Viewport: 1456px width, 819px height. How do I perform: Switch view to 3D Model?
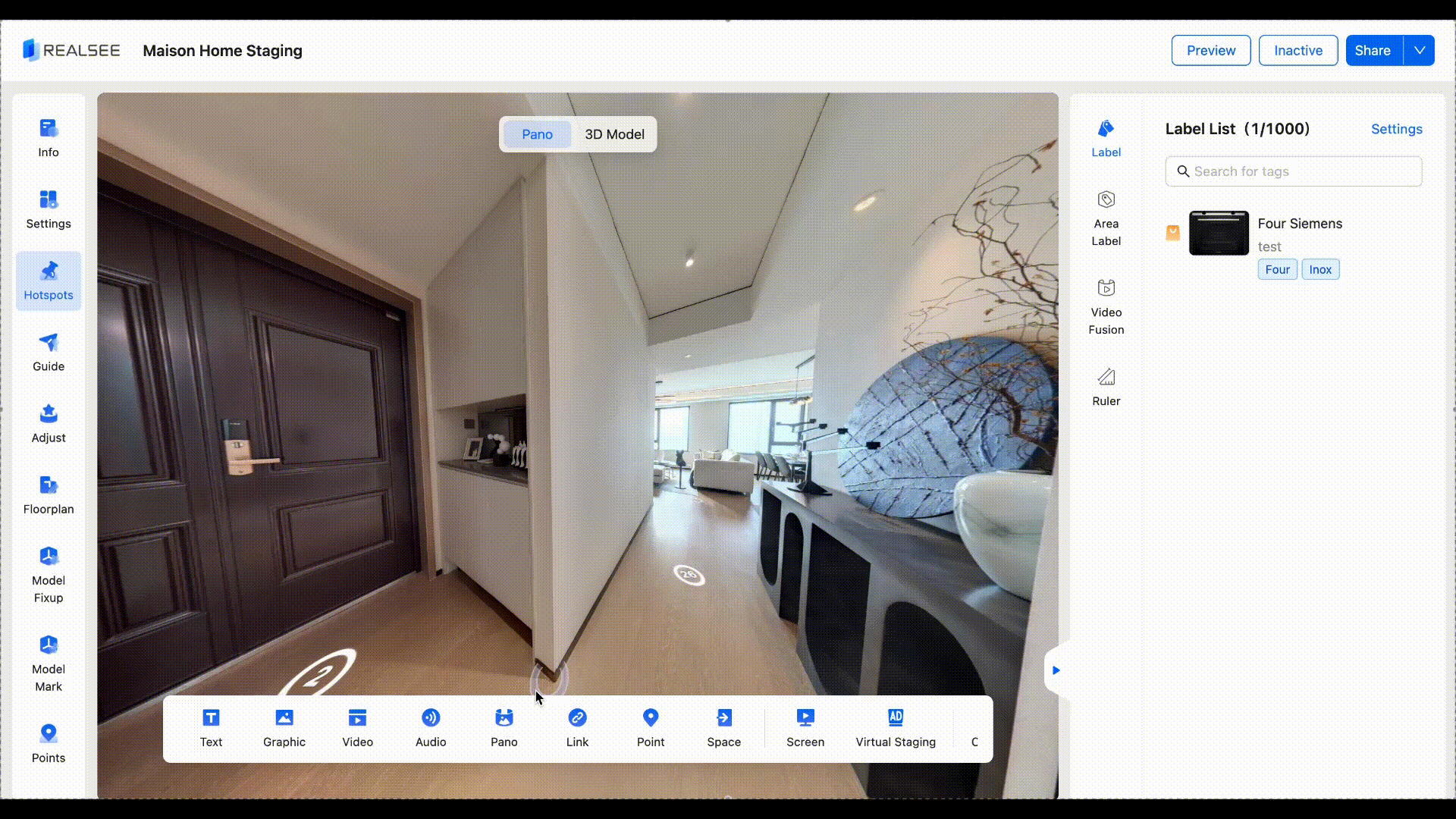(x=614, y=134)
